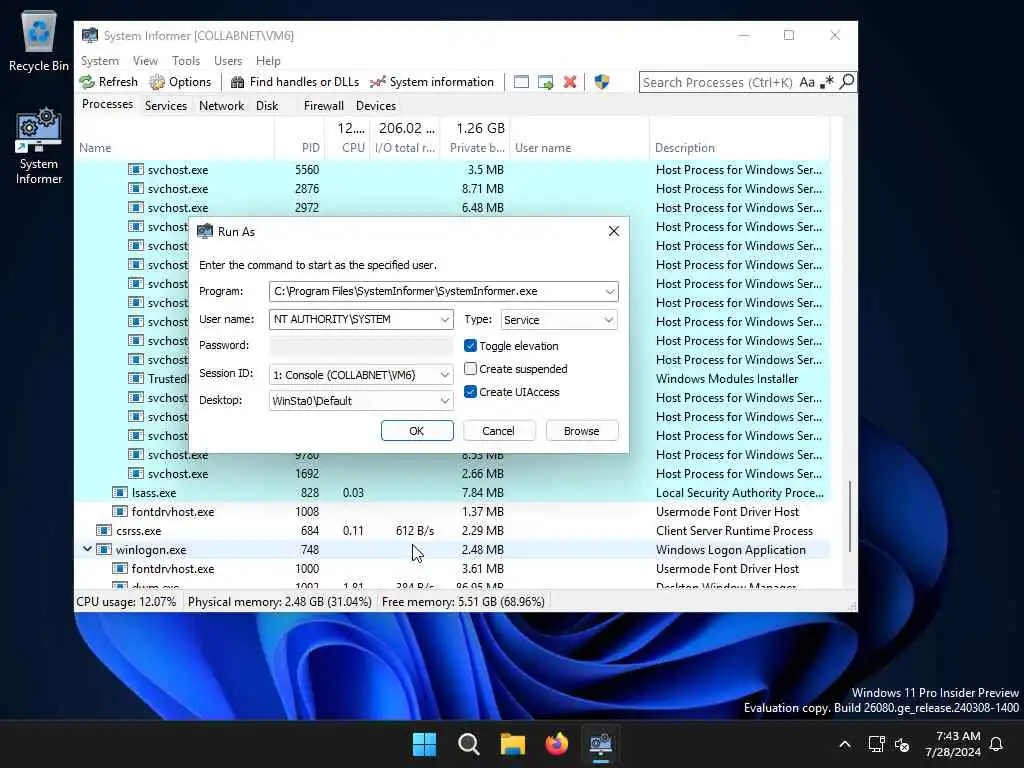Select svchost.exe with PID 1692

tap(452, 473)
